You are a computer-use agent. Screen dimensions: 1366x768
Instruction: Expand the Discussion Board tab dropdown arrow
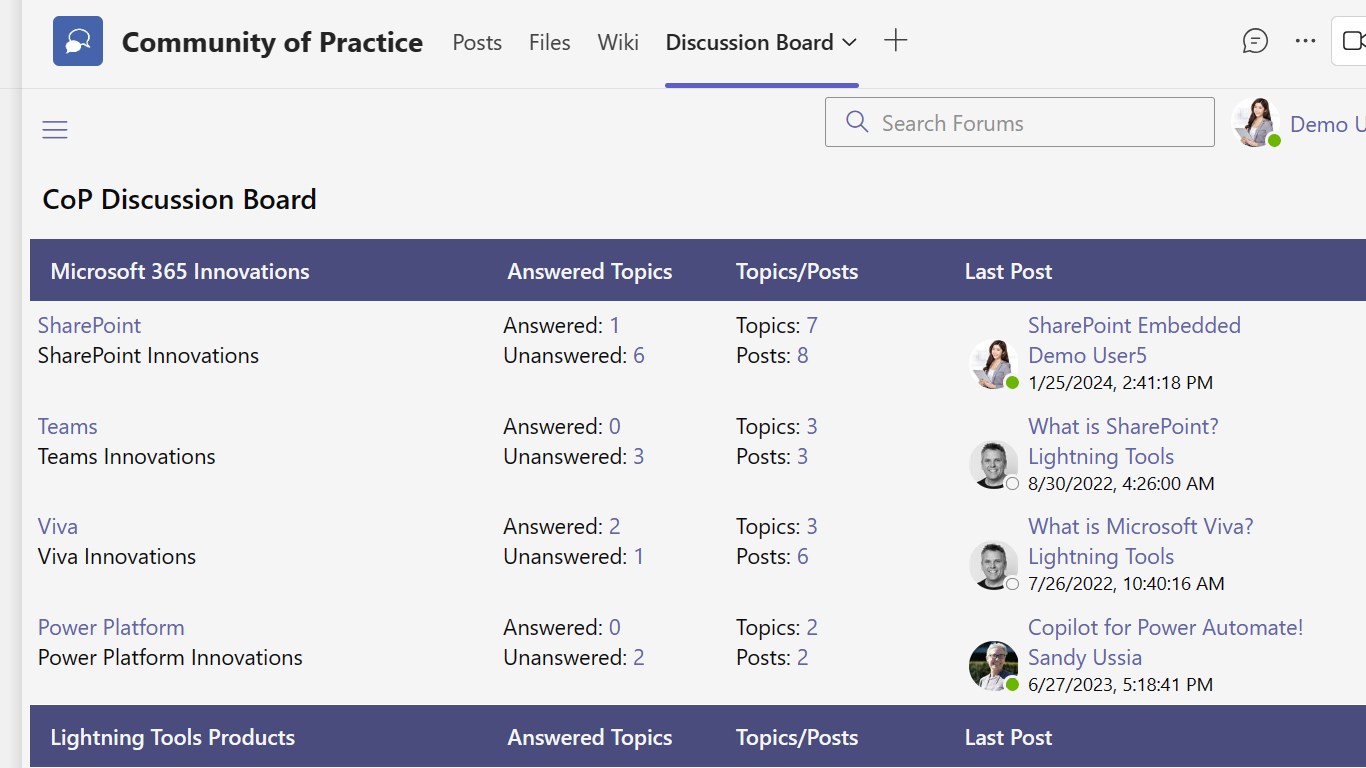click(x=850, y=42)
